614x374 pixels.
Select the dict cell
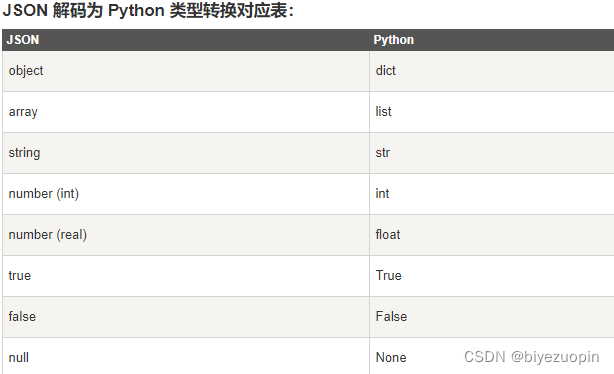(492, 71)
